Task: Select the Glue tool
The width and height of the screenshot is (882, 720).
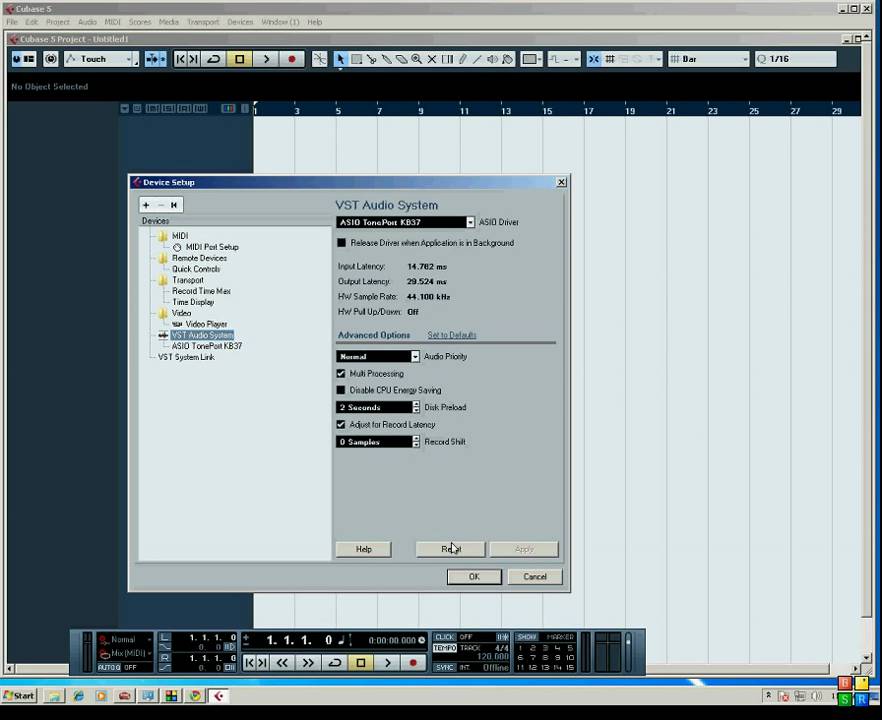Action: [x=386, y=59]
